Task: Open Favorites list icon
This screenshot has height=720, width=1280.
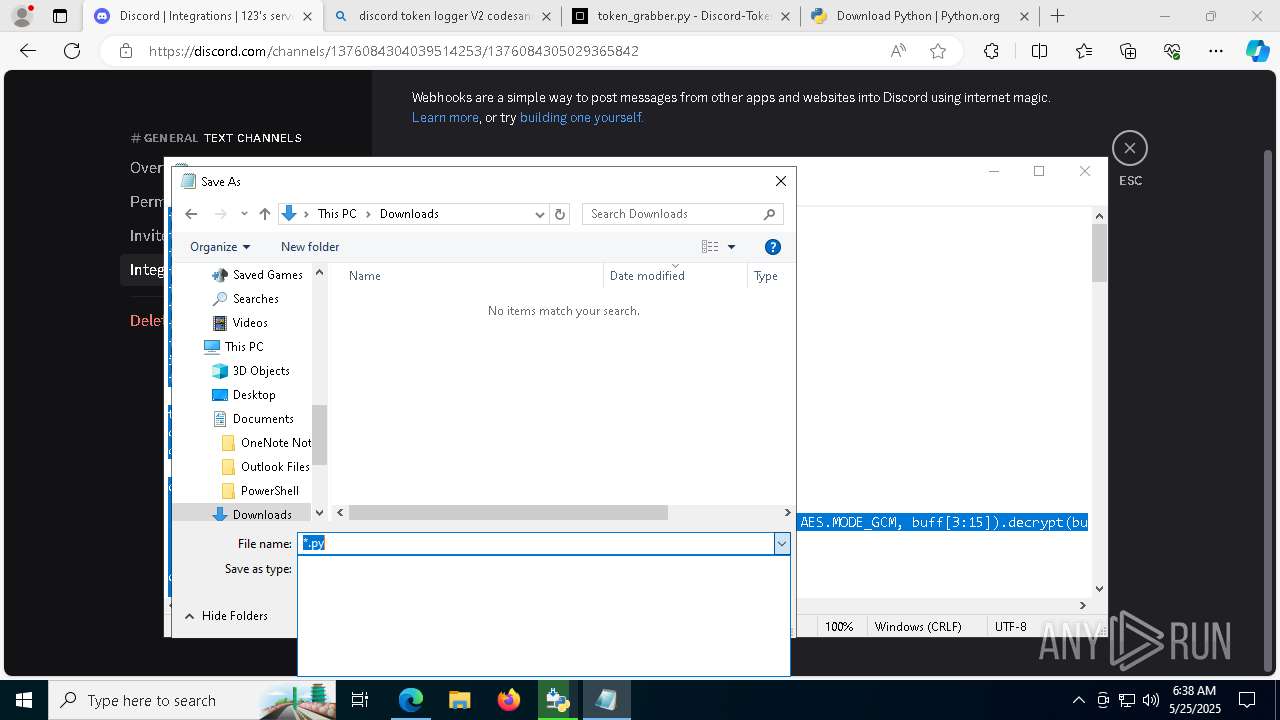Action: pos(1084,51)
